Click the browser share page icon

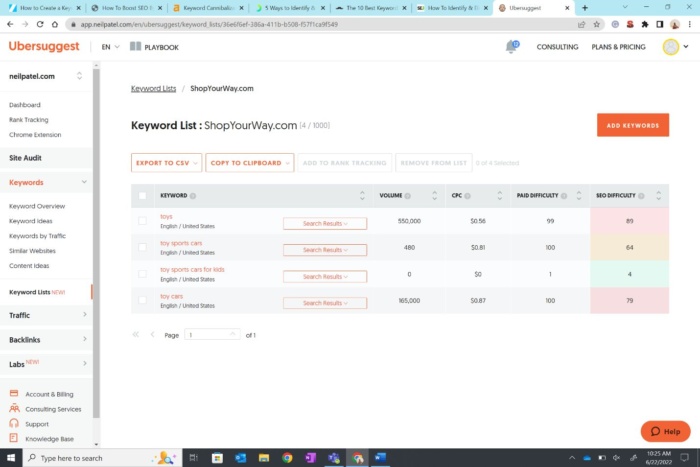click(x=581, y=24)
